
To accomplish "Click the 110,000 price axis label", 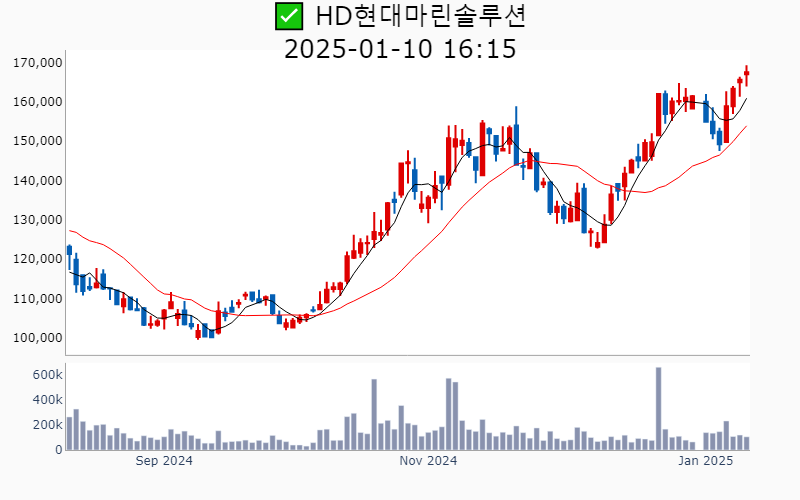I will (x=38, y=298).
